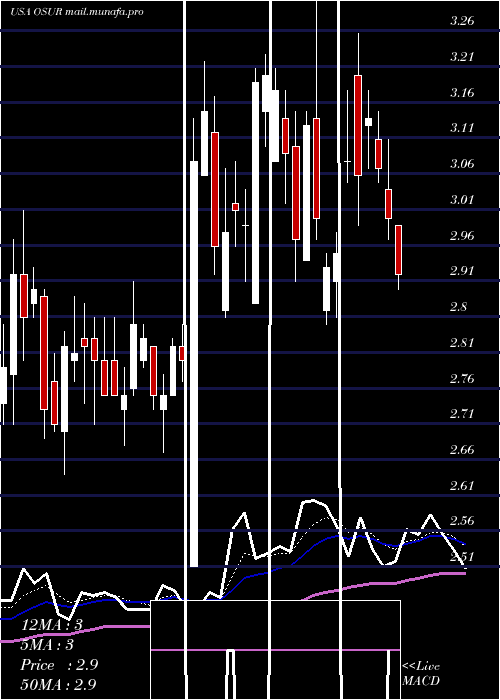Select the tall red candle peaking near 3.21
Screen dimensions: 500x700
(358, 125)
